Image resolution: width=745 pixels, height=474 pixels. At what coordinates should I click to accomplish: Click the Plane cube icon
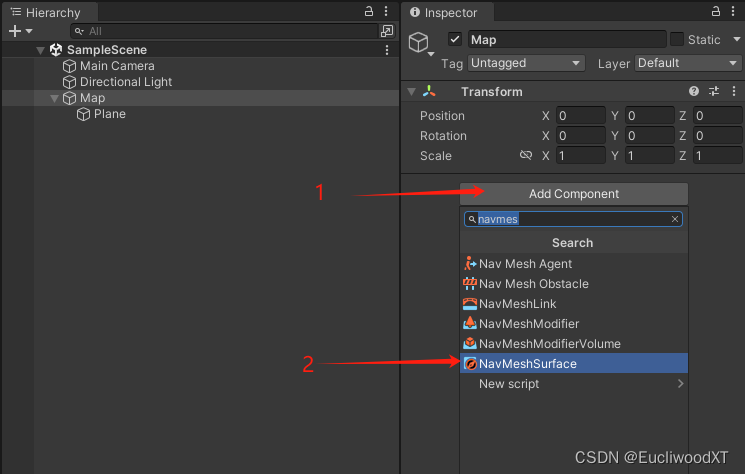tap(83, 114)
